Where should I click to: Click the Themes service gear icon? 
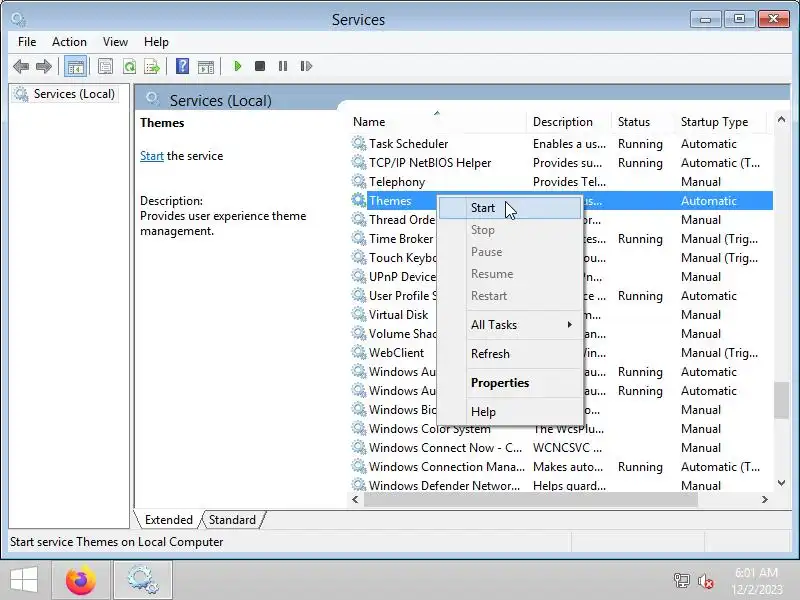click(x=359, y=200)
